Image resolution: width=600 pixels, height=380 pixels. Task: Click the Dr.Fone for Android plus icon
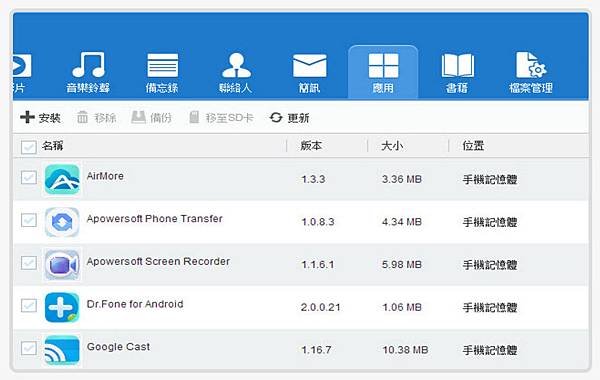[62, 307]
